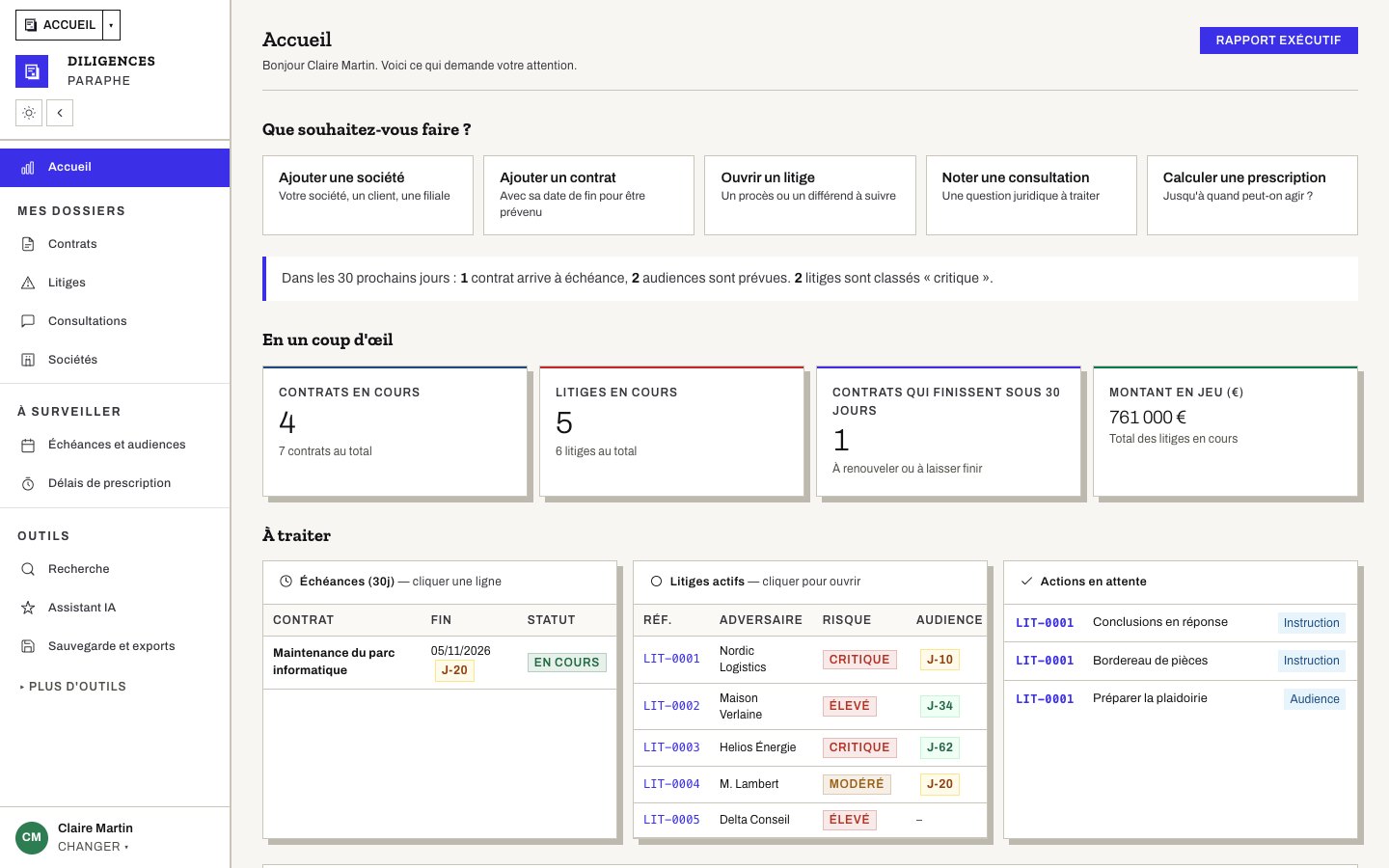This screenshot has width=1389, height=868.
Task: Click the ADVERSAIRE column header
Action: 761,620
